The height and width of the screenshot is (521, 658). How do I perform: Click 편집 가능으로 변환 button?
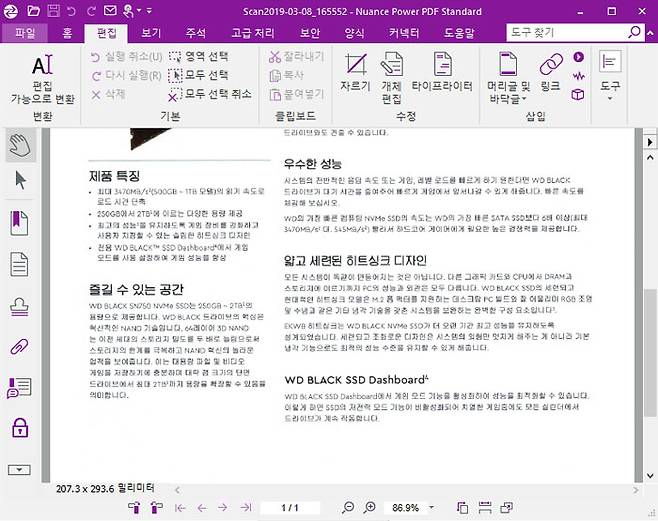(42, 79)
